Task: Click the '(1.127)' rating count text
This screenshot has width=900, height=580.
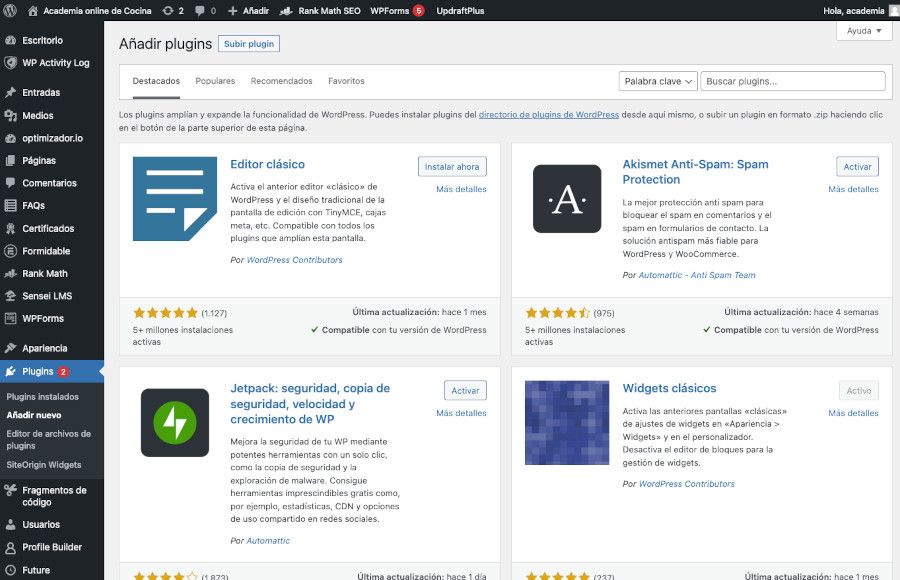Action: point(214,313)
